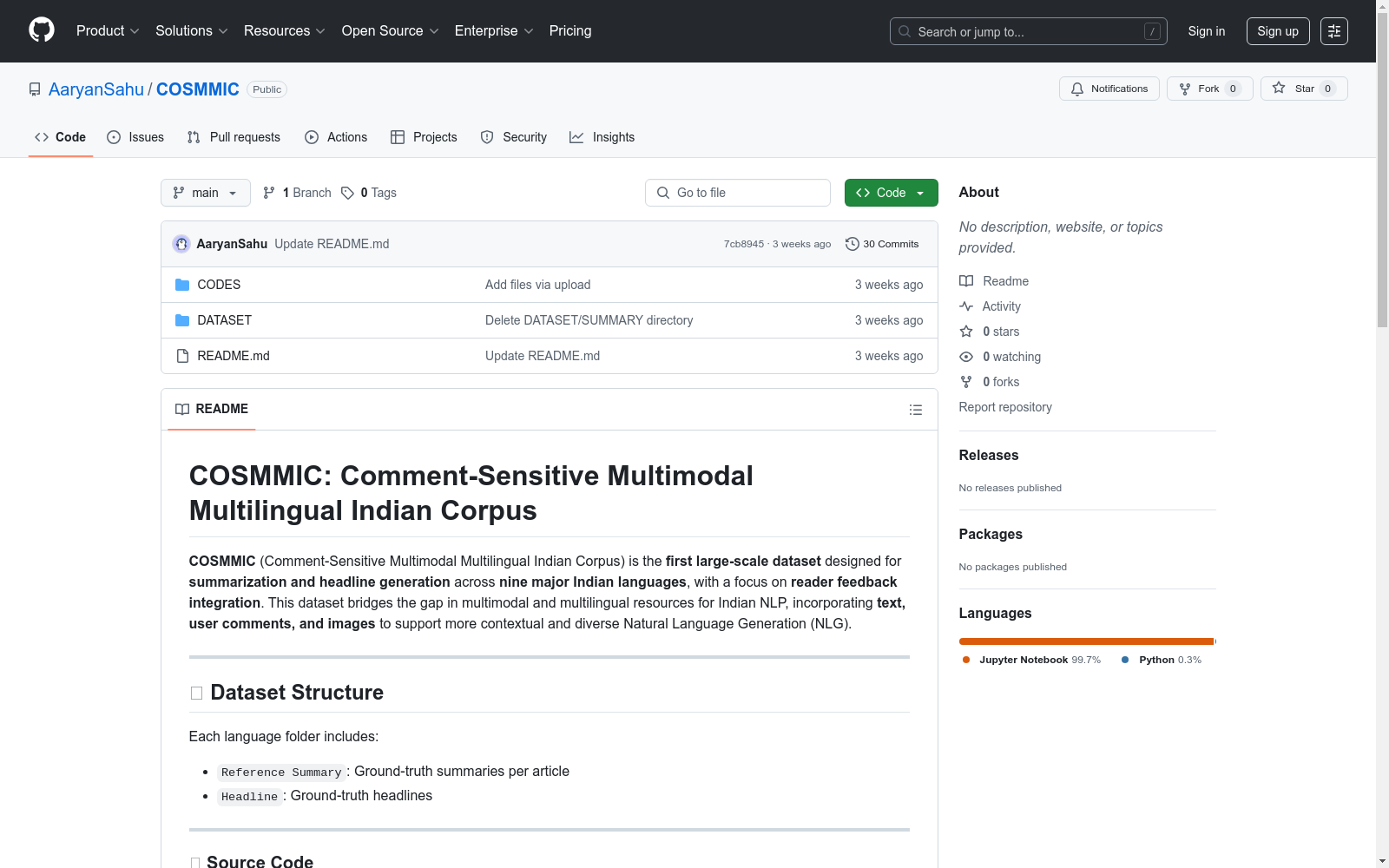Open the Pull requests tab
This screenshot has height=868, width=1389.
coord(234,137)
